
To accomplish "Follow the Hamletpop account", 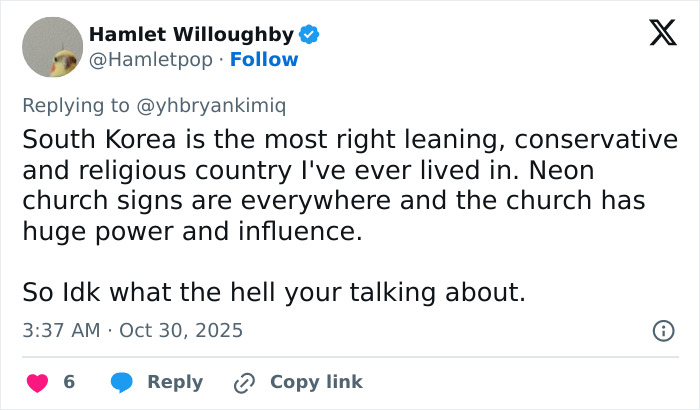I will click(264, 60).
